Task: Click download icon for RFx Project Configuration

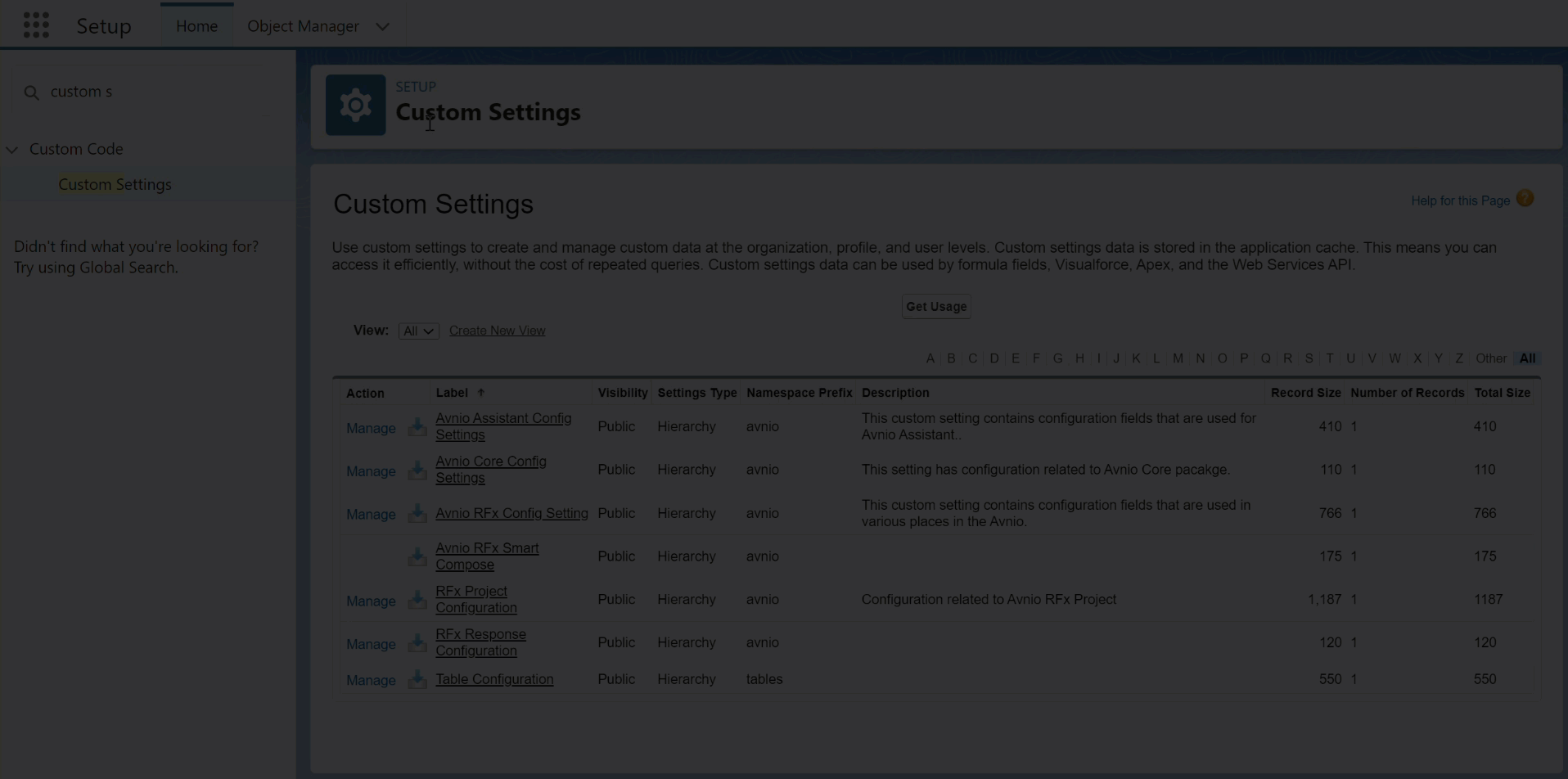Action: 417,601
